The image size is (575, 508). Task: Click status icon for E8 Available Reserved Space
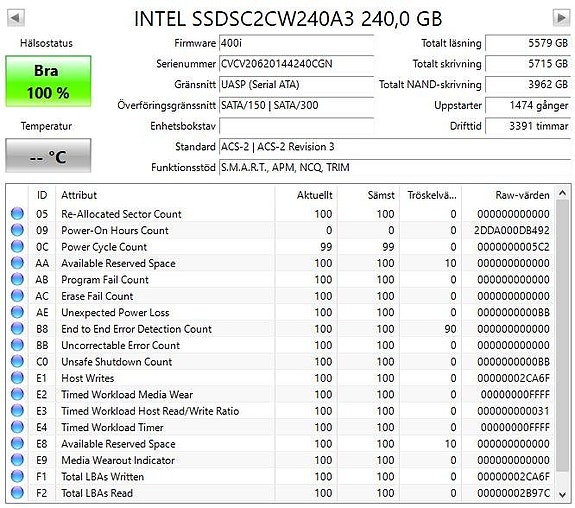click(17, 443)
